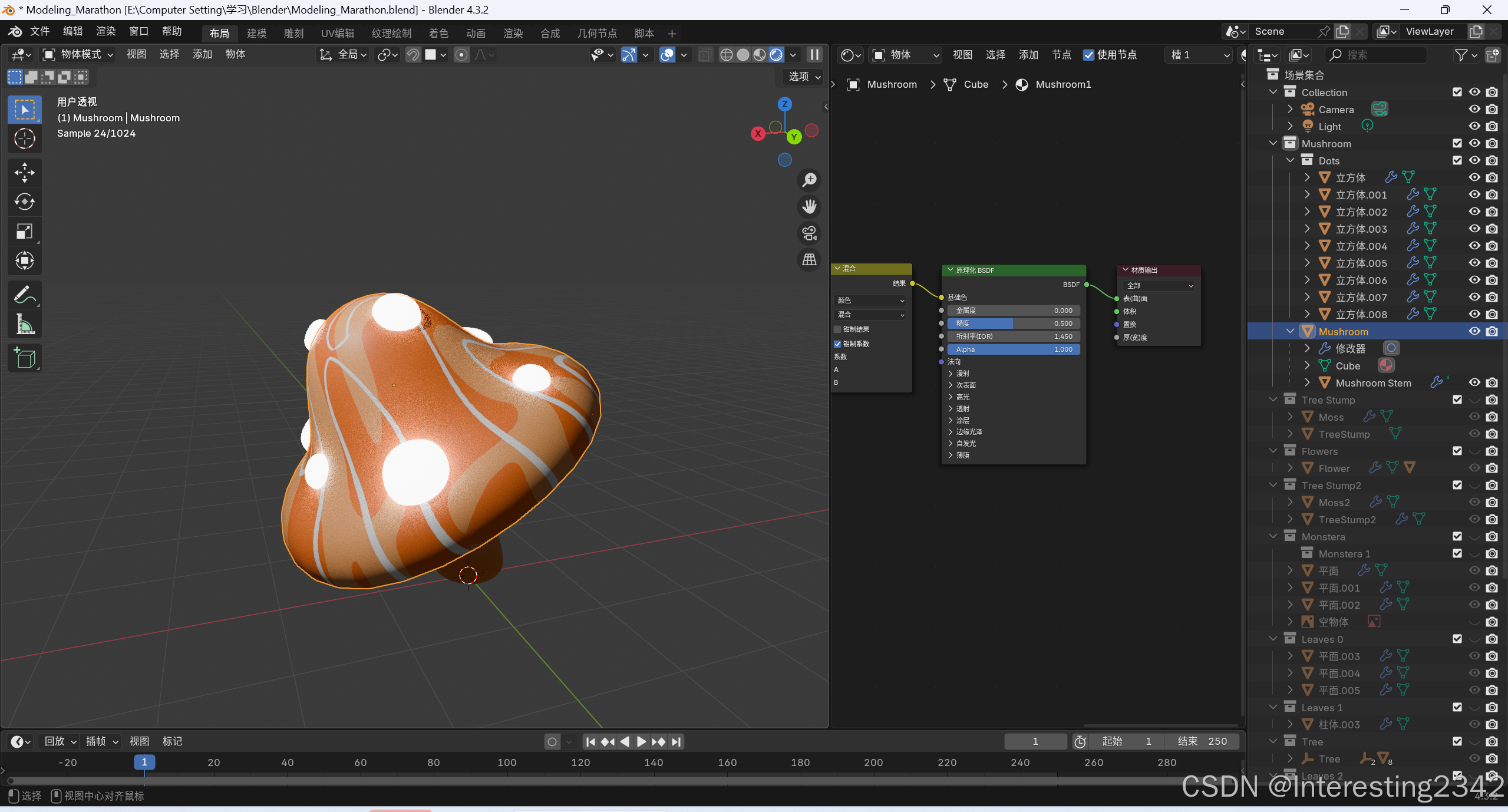This screenshot has width=1508, height=812.
Task: Hide the Camera object with its eye icon
Action: coord(1474,109)
